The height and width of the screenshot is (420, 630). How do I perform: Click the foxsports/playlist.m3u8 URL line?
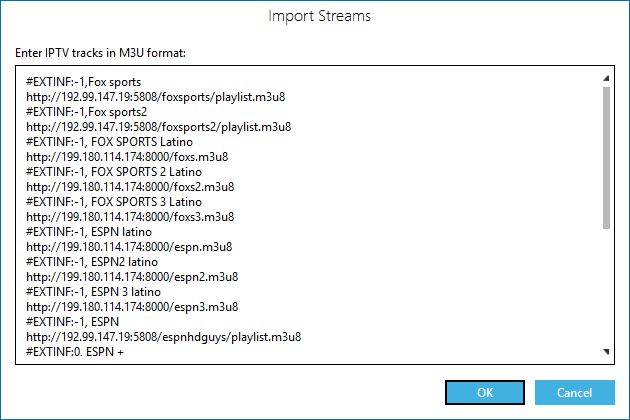[155, 97]
